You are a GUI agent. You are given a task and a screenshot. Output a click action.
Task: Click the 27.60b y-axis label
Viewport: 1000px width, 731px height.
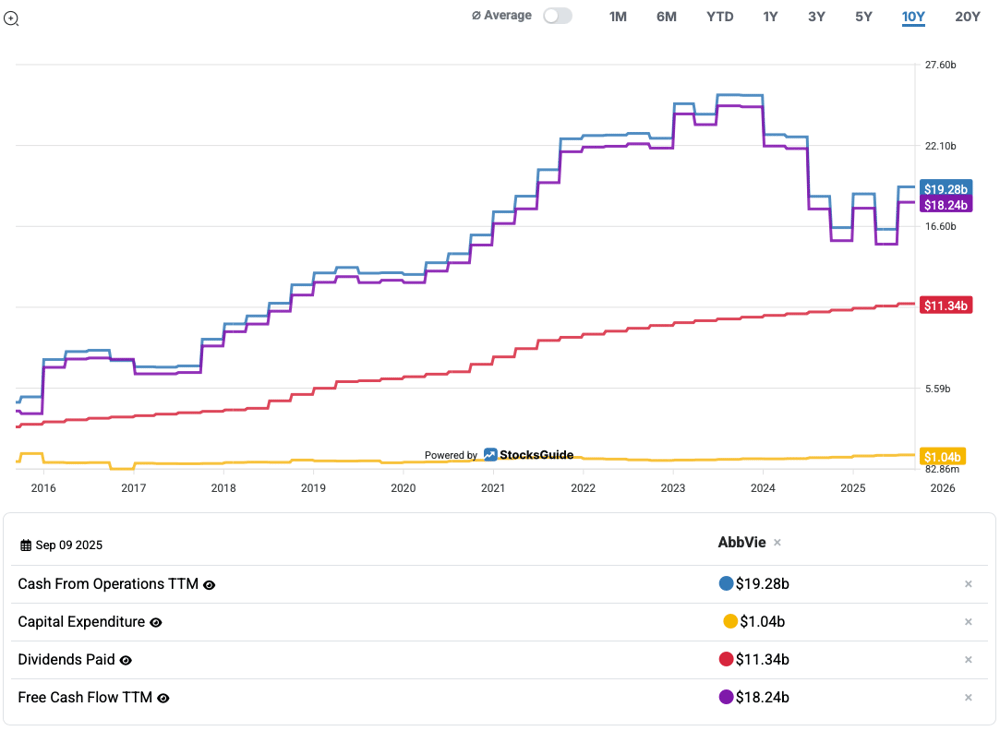pyautogui.click(x=941, y=64)
